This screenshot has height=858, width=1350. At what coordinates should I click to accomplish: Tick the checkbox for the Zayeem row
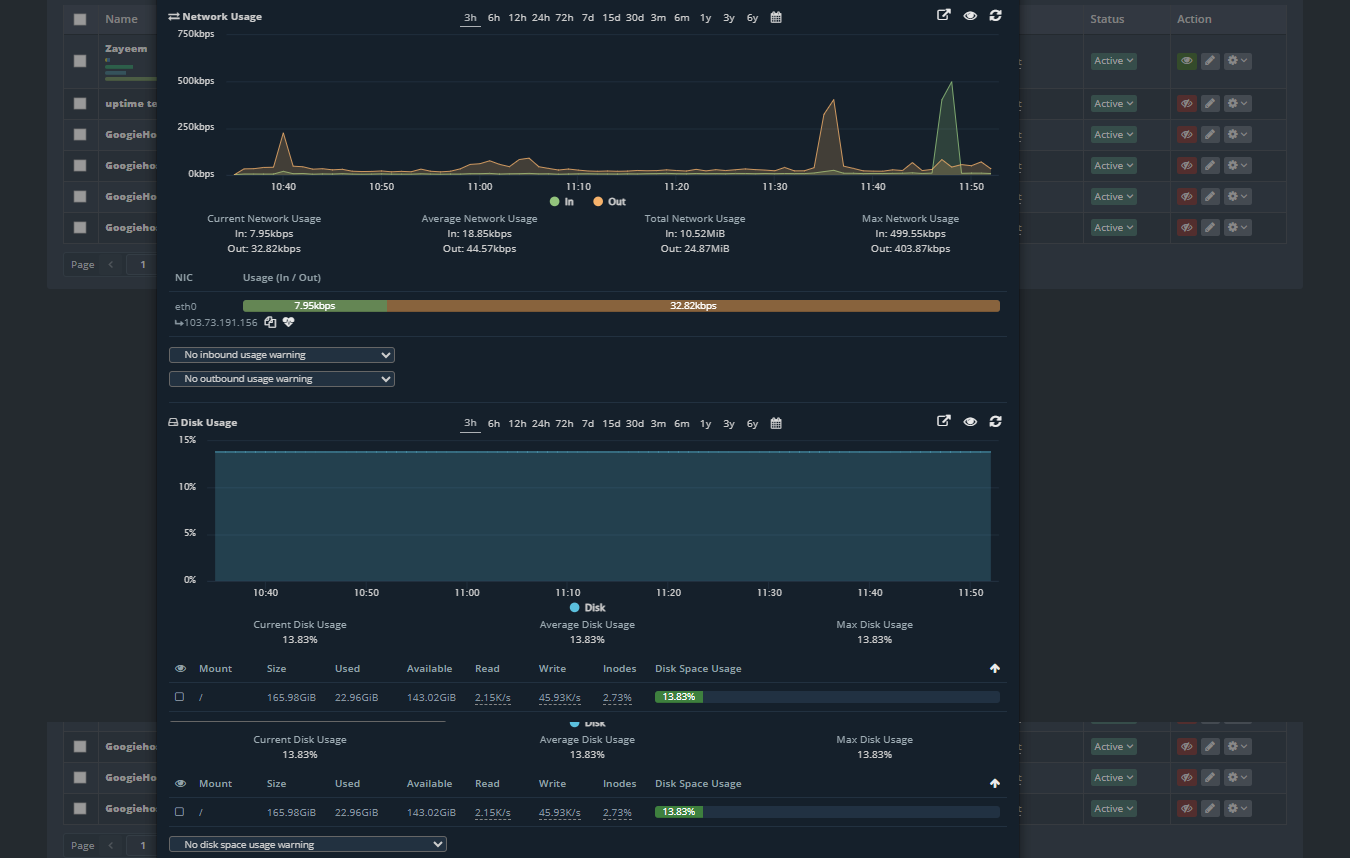(80, 61)
